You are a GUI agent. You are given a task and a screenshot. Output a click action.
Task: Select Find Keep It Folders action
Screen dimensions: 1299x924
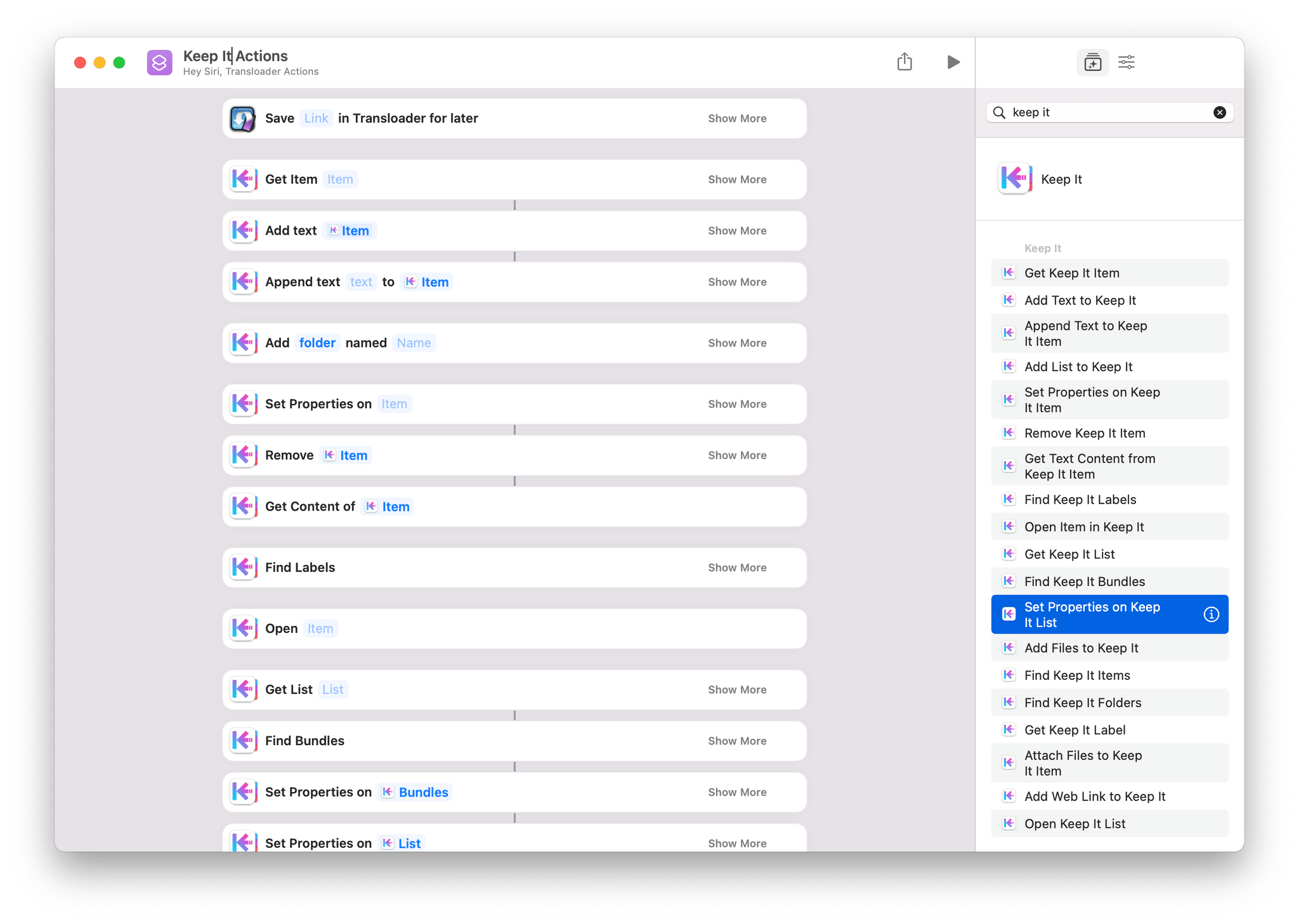pyautogui.click(x=1109, y=703)
